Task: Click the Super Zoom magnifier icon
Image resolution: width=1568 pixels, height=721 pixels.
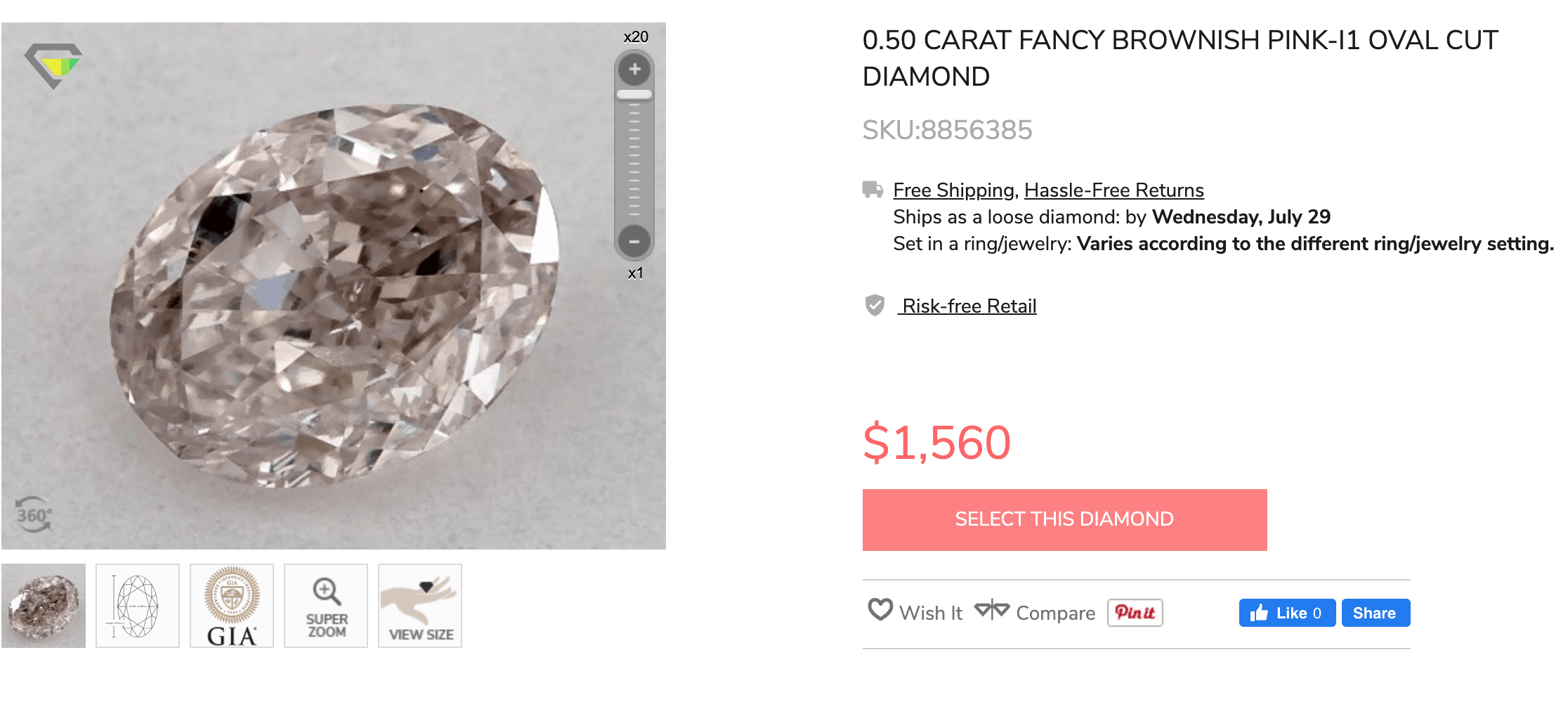Action: [x=326, y=605]
